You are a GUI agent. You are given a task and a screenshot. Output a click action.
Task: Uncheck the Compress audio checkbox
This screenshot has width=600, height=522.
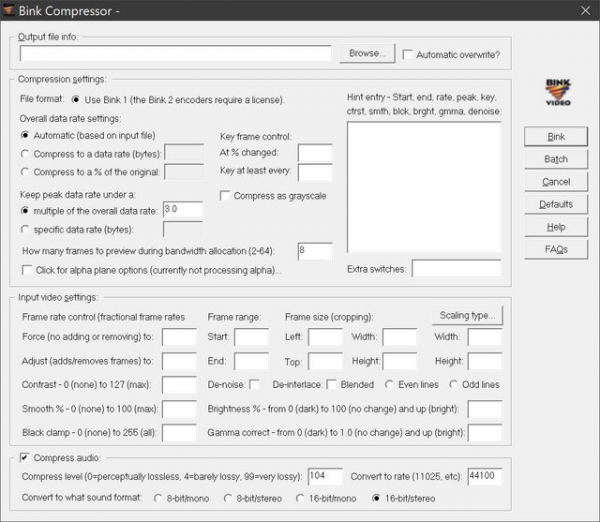click(24, 457)
